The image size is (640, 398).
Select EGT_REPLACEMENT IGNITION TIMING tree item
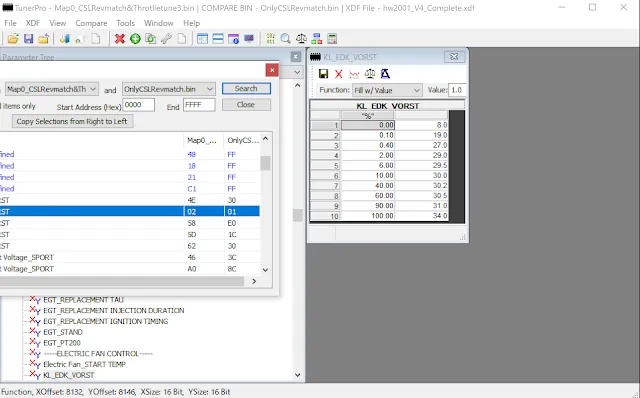click(x=105, y=321)
